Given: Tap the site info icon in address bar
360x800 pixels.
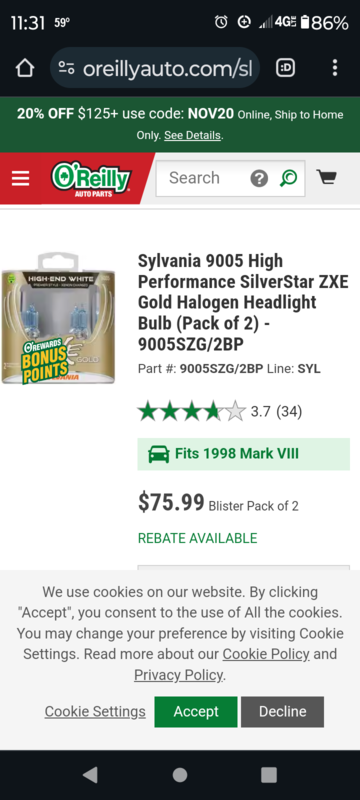Looking at the screenshot, I should point(67,68).
